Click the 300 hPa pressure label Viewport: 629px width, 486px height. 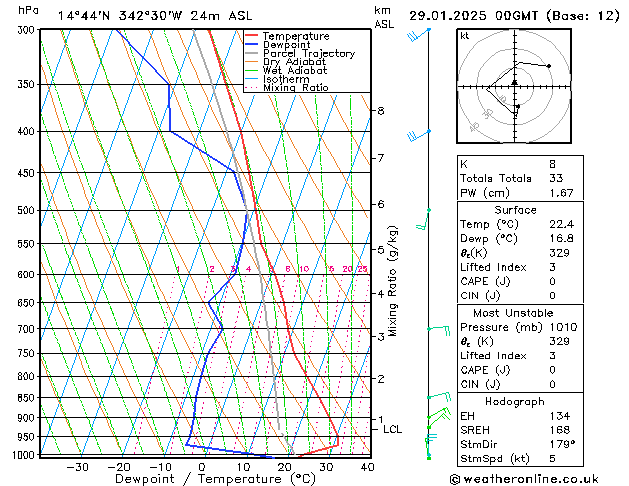click(x=27, y=30)
